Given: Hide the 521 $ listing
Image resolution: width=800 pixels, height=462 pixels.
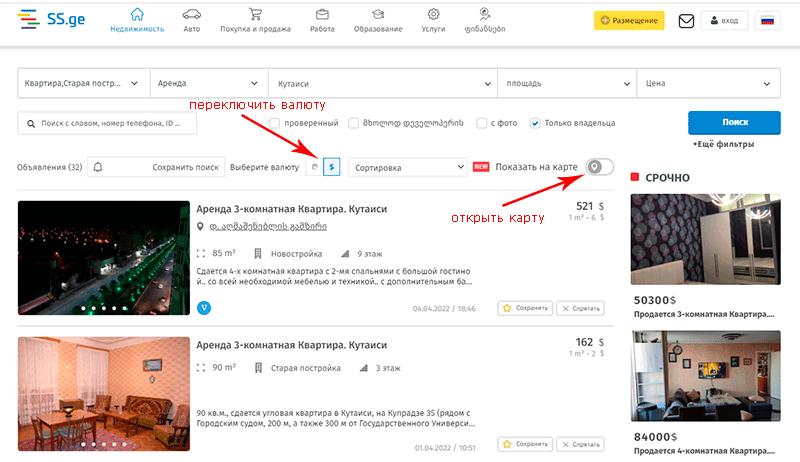Looking at the screenshot, I should pyautogui.click(x=580, y=308).
